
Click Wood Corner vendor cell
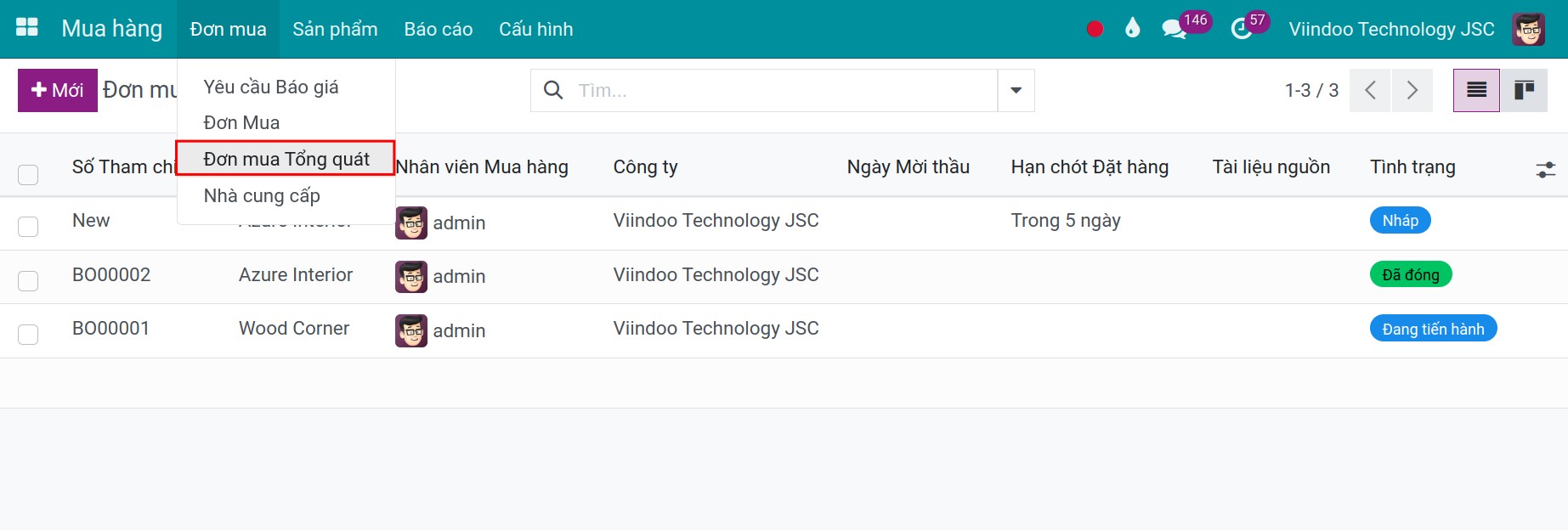coord(294,329)
